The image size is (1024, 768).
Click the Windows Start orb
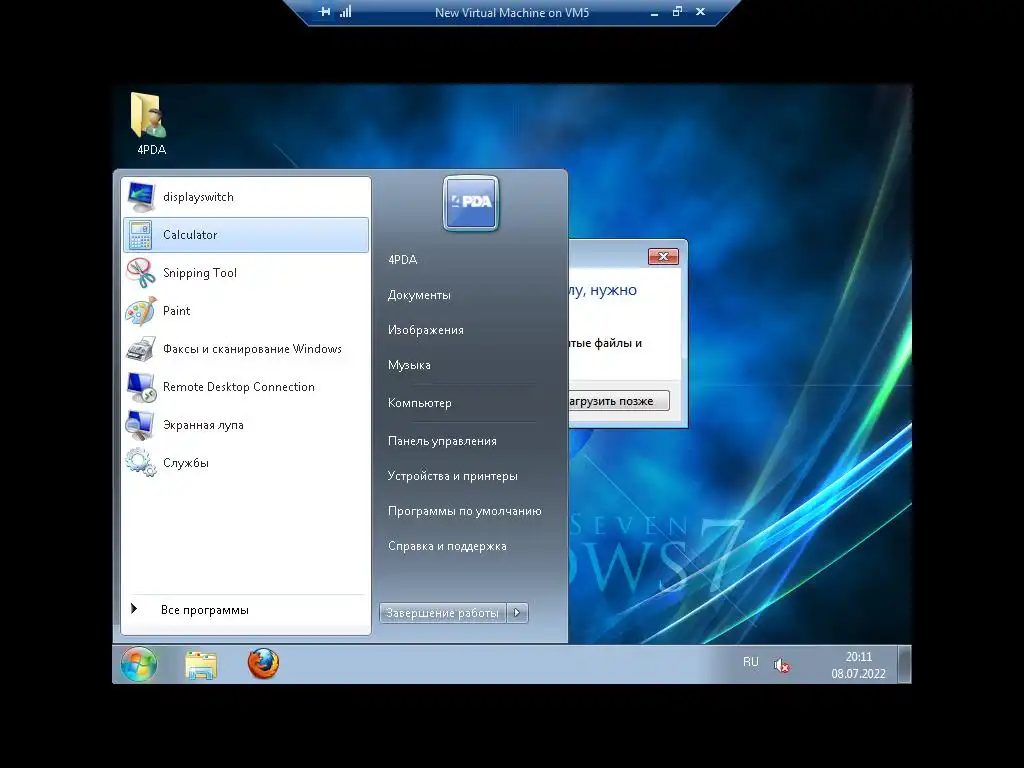click(x=139, y=664)
